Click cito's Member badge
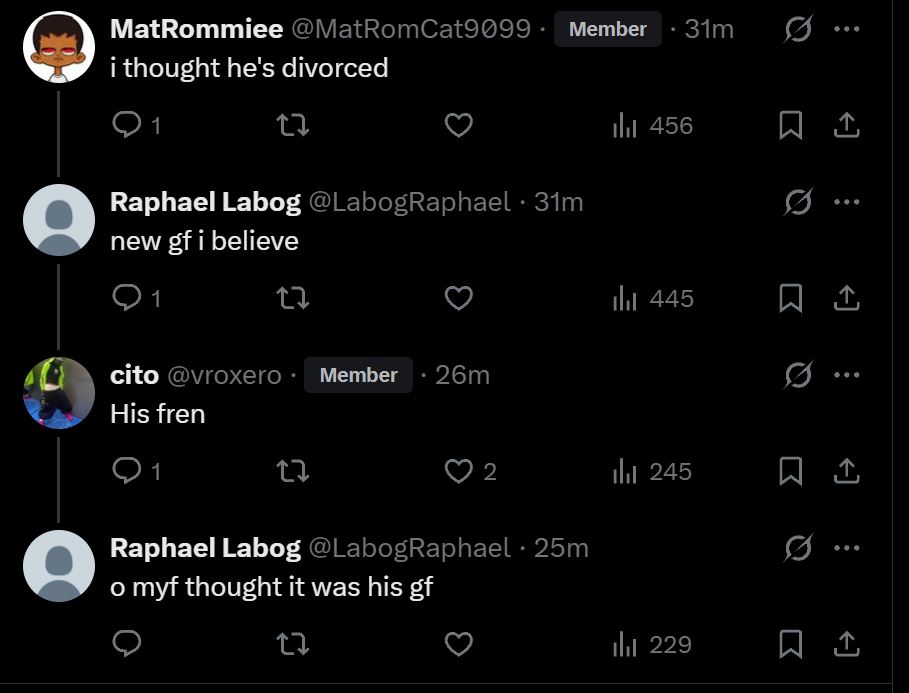Screen dimensions: 909x693 (358, 375)
